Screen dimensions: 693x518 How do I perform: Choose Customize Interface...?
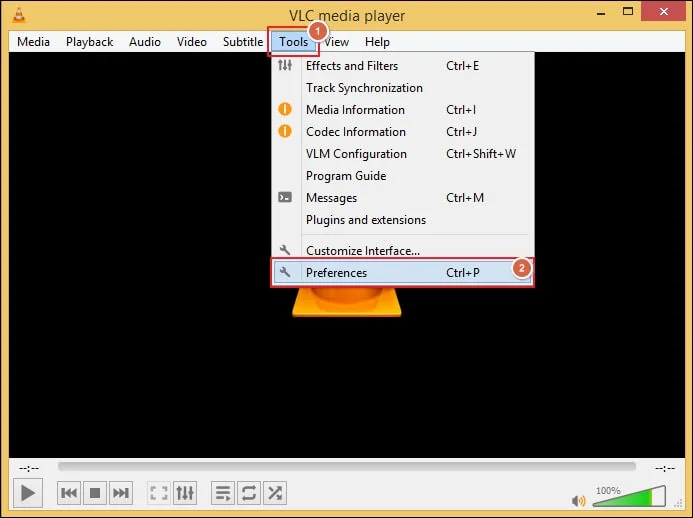point(402,251)
